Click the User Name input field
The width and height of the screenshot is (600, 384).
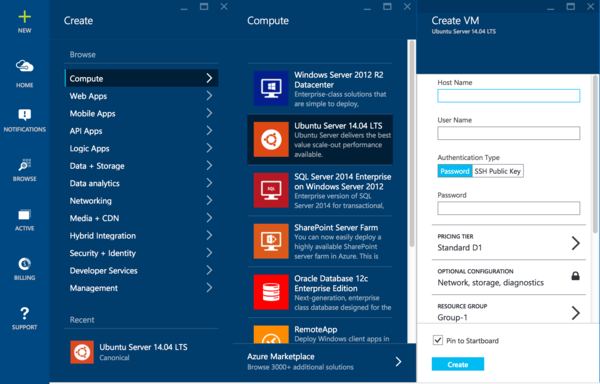coord(509,133)
